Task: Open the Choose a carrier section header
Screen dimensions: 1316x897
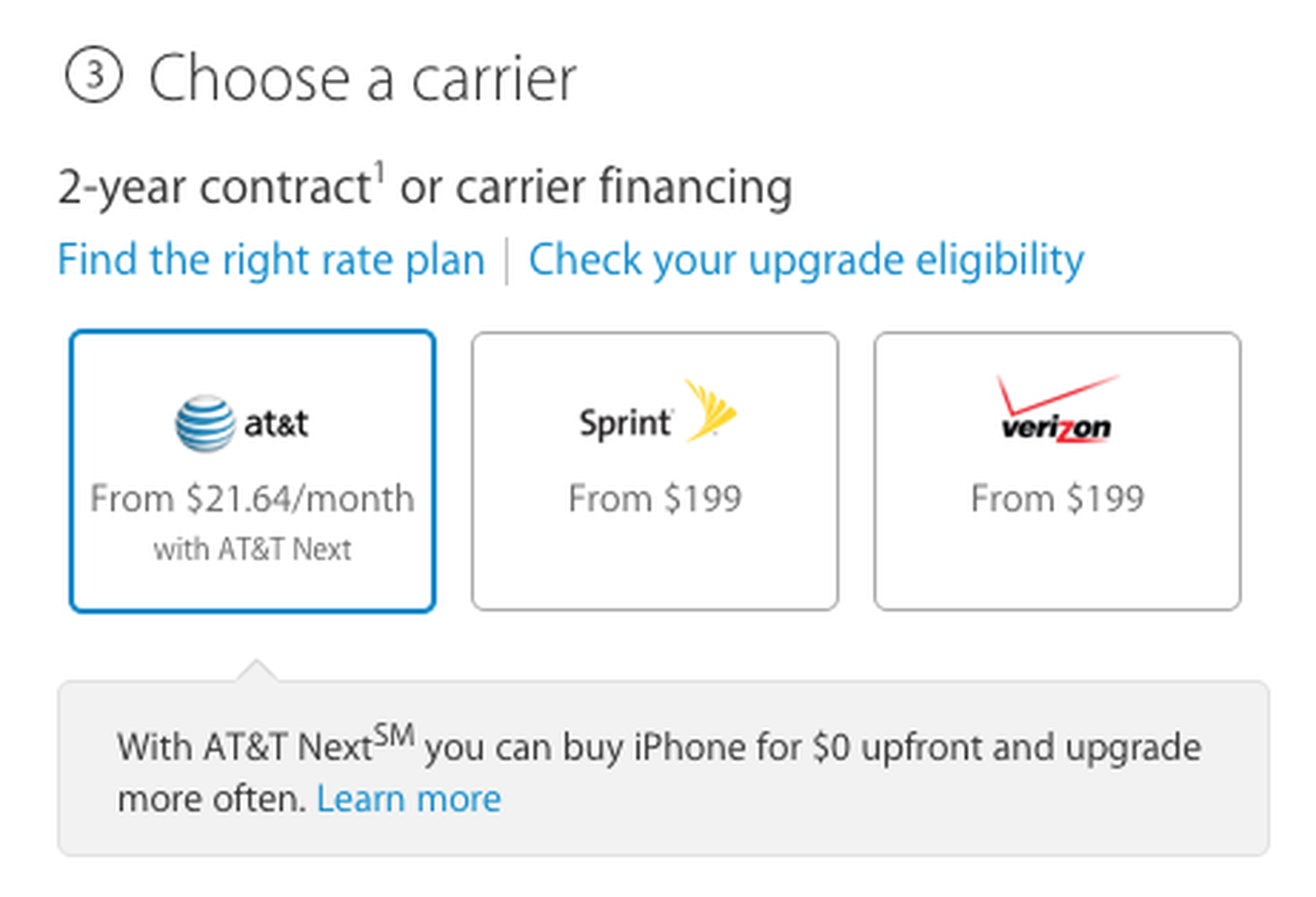Action: pos(364,77)
